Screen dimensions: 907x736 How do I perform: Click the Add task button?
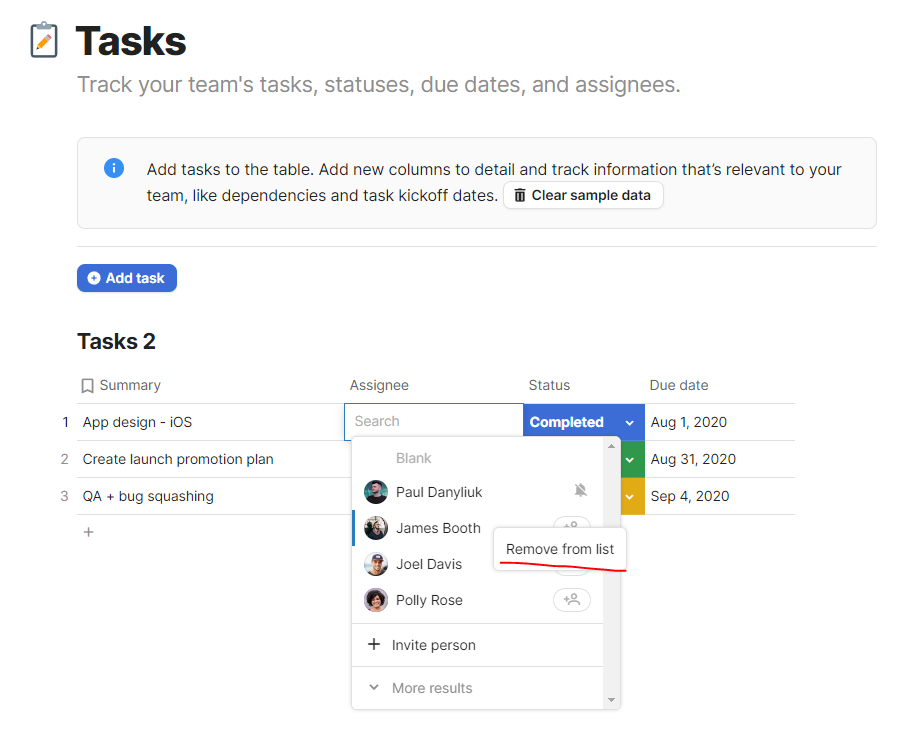[x=127, y=278]
